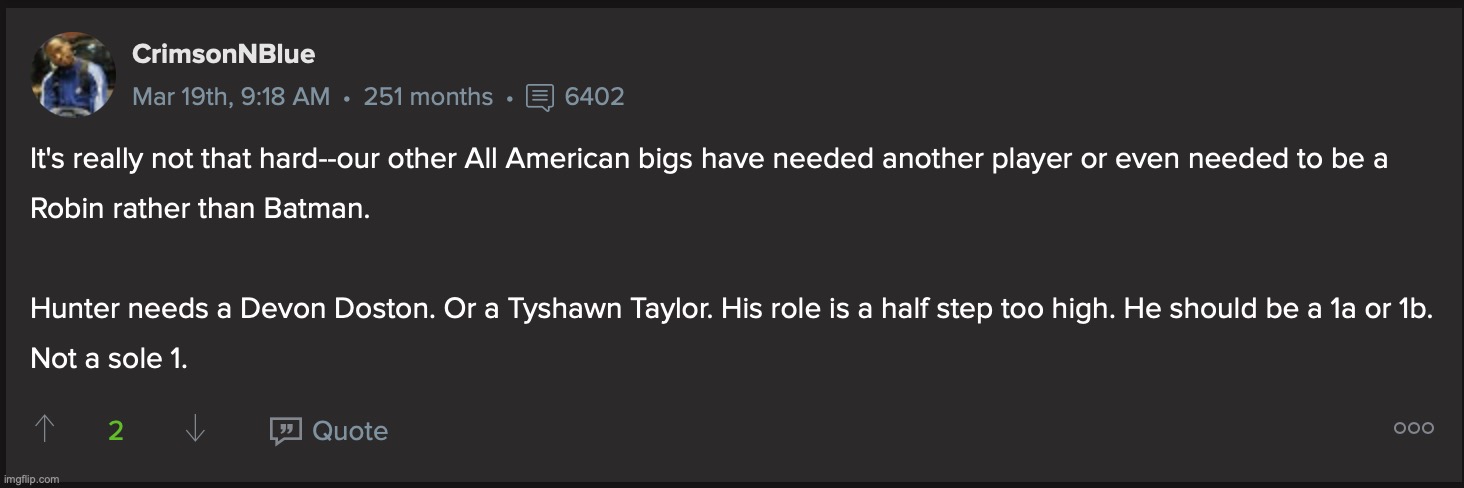This screenshot has height=488, width=1464.
Task: Open CrimsonNBlue's avatar picture
Action: point(73,73)
